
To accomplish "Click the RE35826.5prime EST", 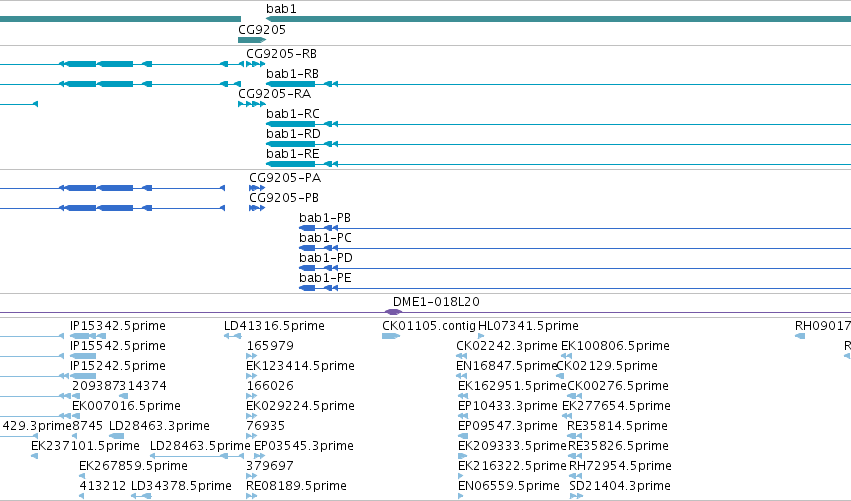I will 619,447.
